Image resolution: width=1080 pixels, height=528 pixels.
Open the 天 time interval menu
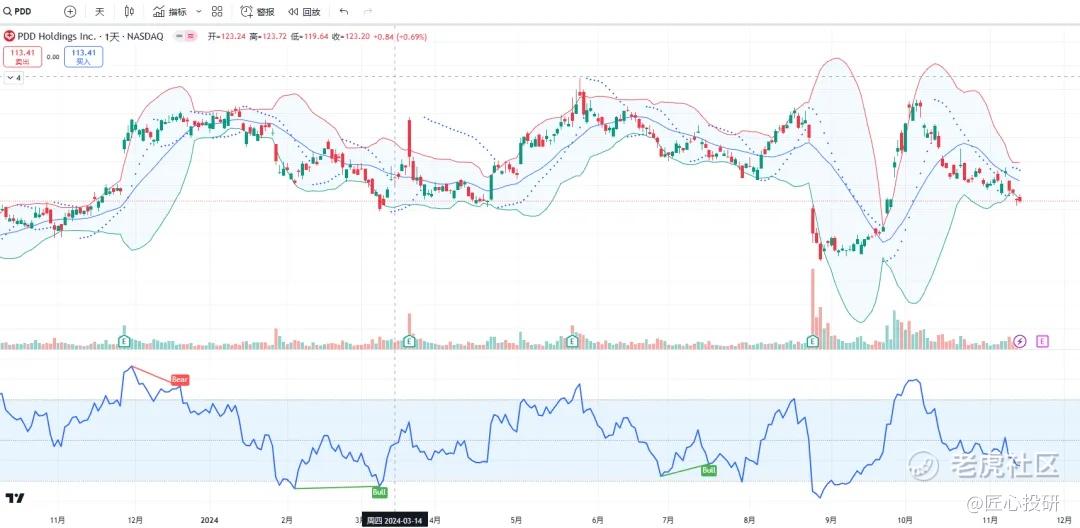point(100,11)
